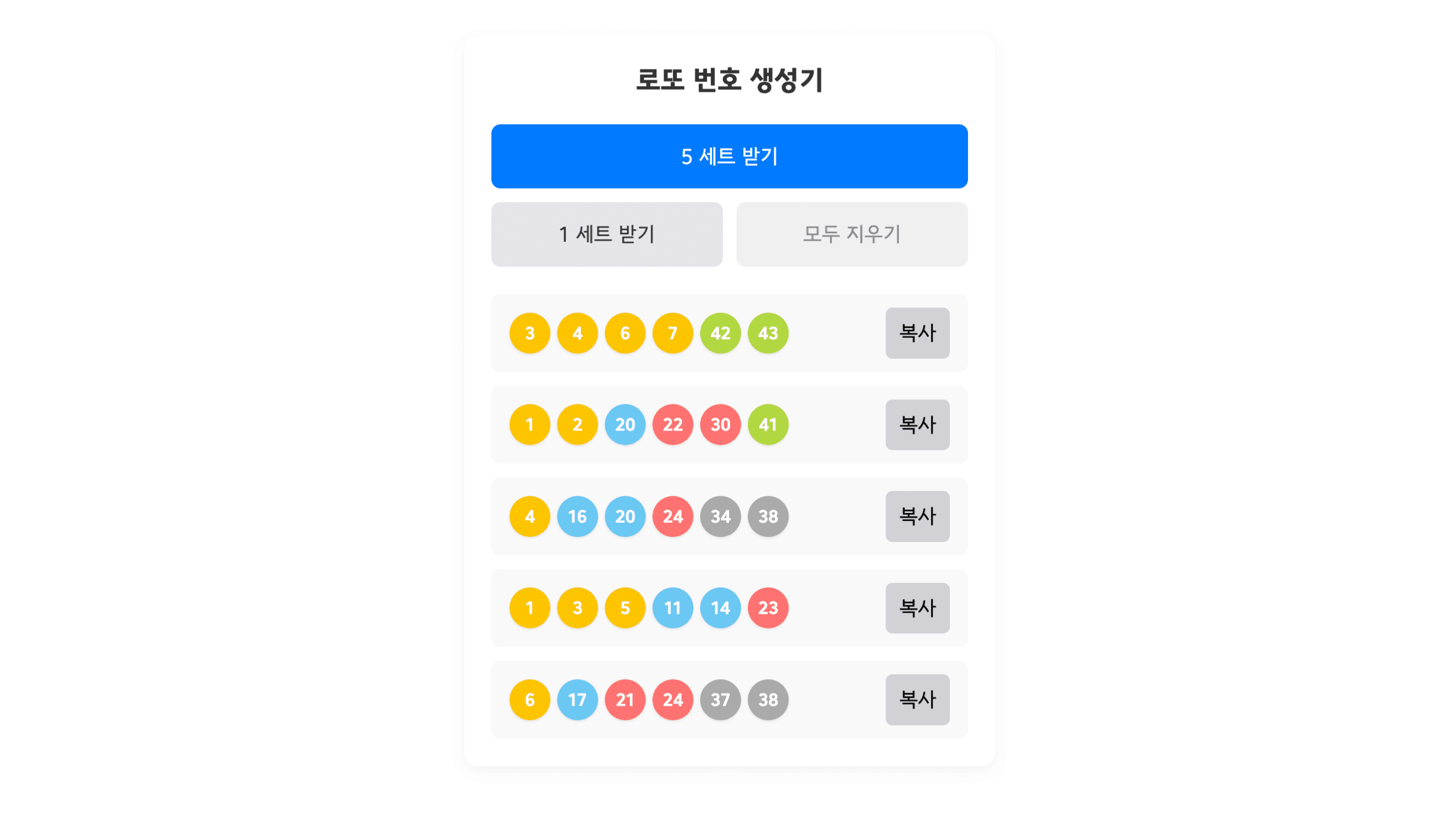Click the green ball numbered 41 in set two
This screenshot has height=815, width=1456.
pos(768,425)
